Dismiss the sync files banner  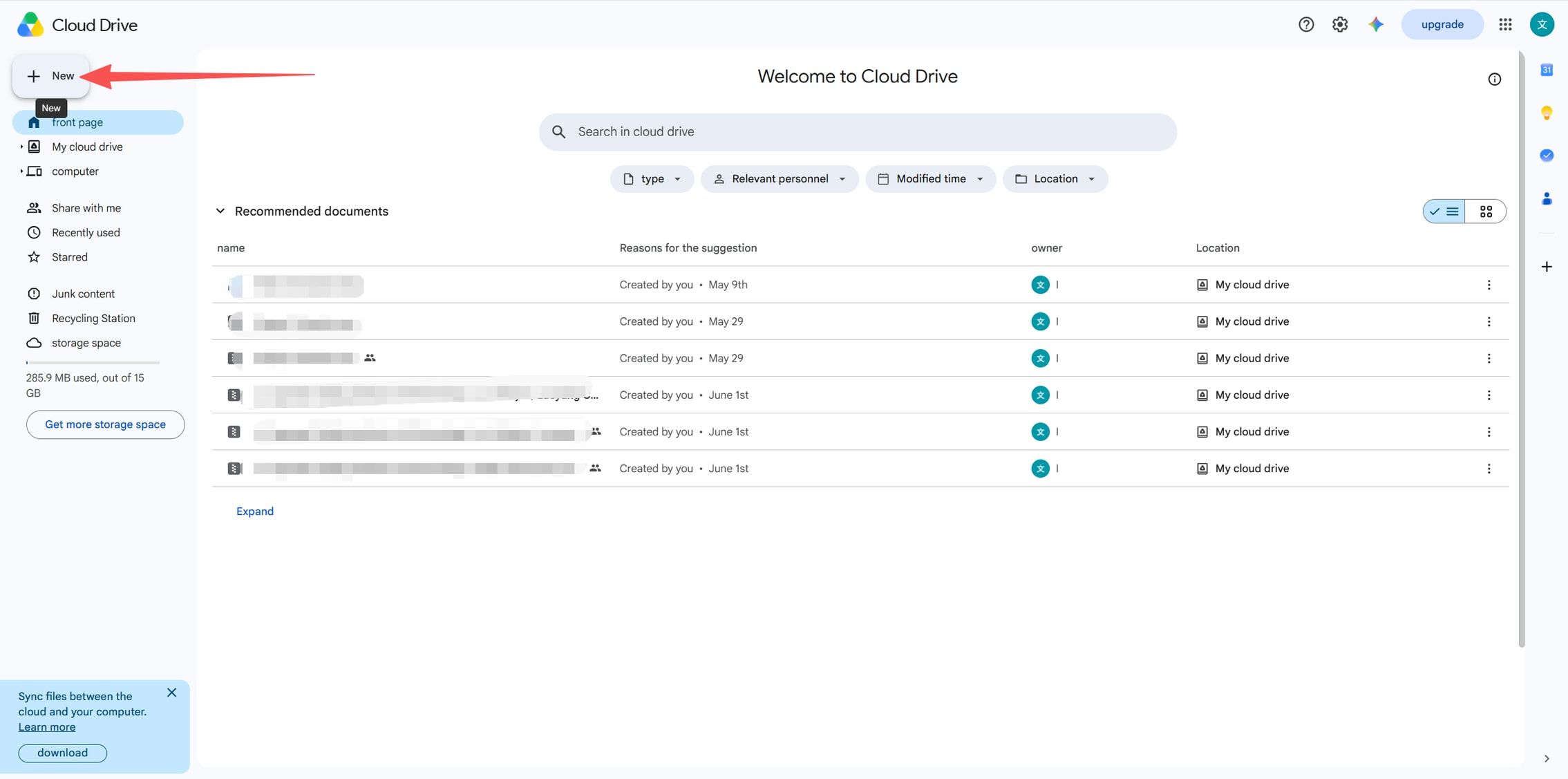[171, 693]
